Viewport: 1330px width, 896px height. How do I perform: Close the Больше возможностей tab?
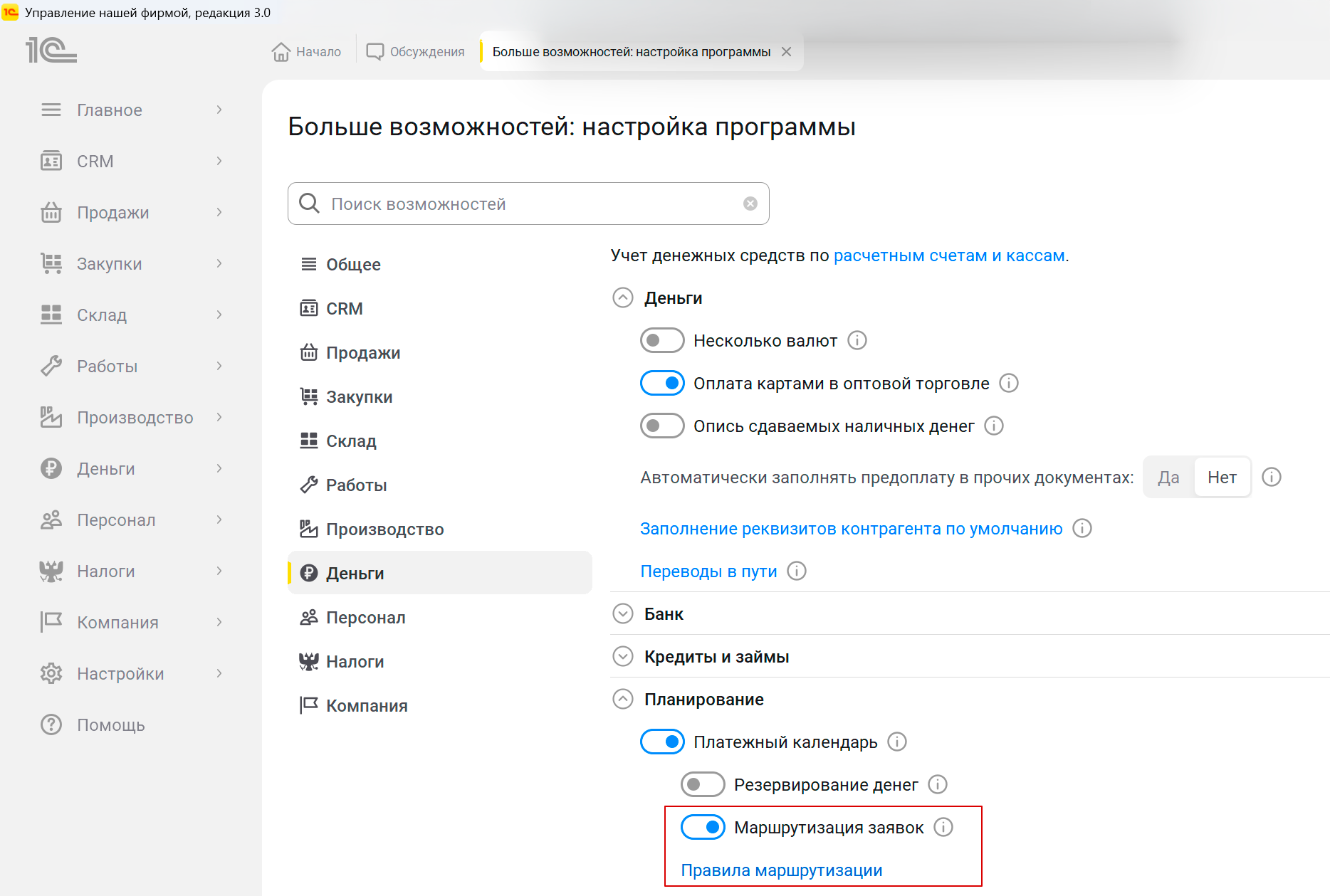786,52
